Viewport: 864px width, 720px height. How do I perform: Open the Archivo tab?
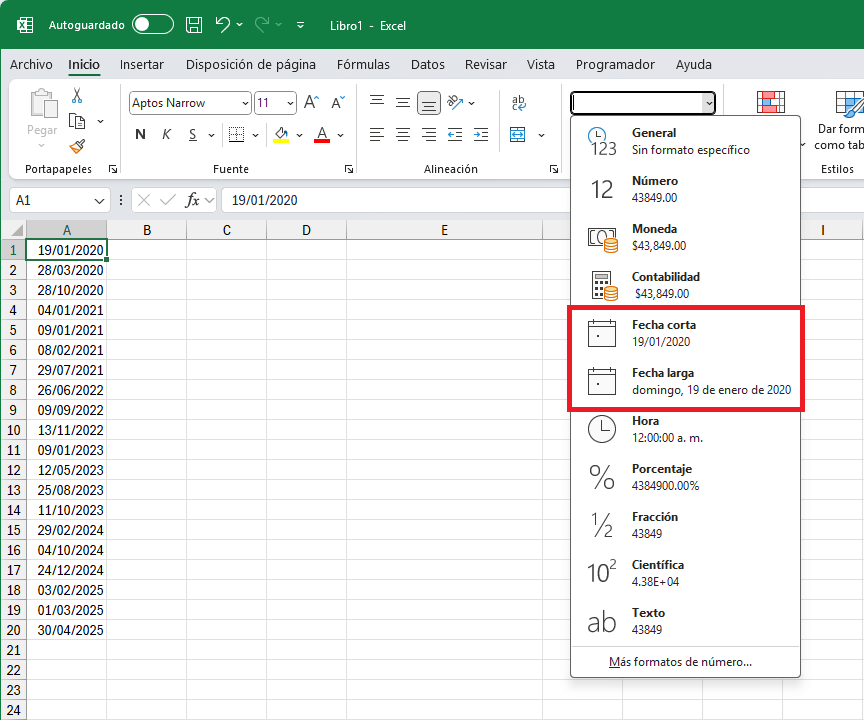click(x=31, y=64)
